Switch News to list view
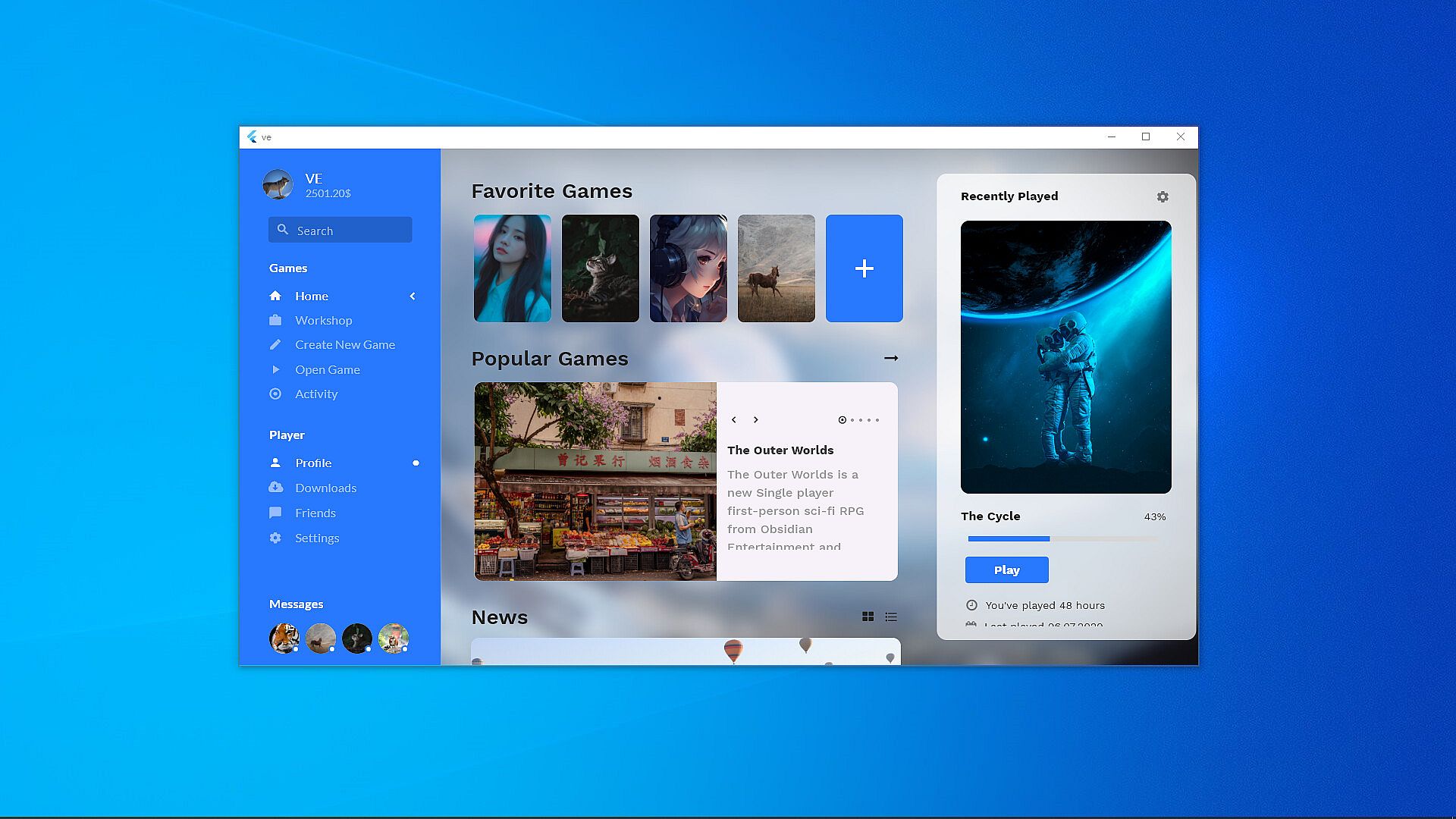 pyautogui.click(x=891, y=617)
